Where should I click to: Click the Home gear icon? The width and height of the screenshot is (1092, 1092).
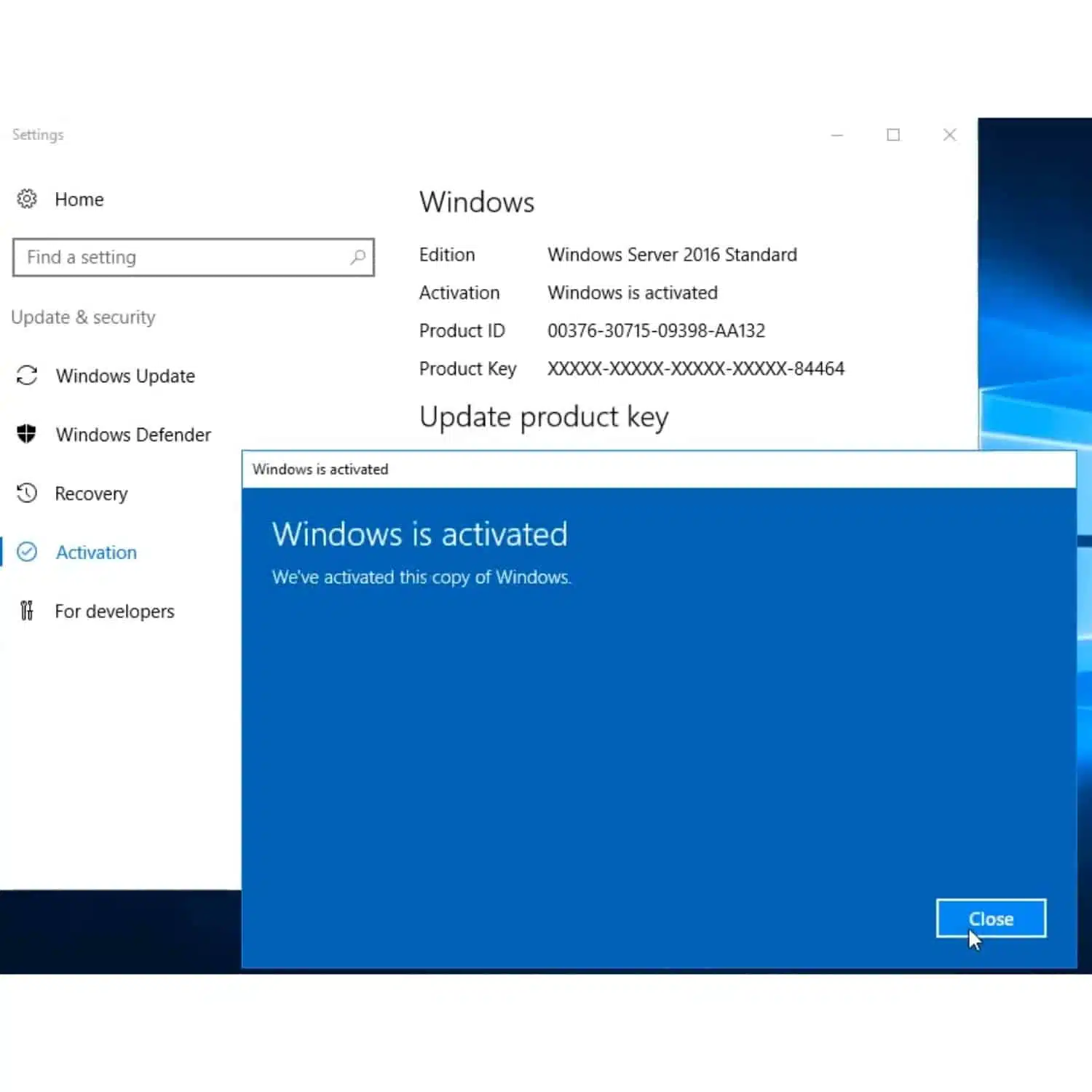27,199
